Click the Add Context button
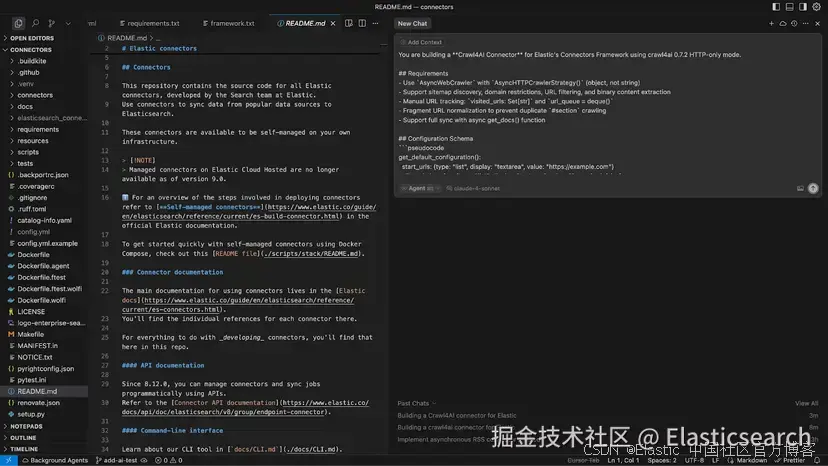 pyautogui.click(x=421, y=42)
